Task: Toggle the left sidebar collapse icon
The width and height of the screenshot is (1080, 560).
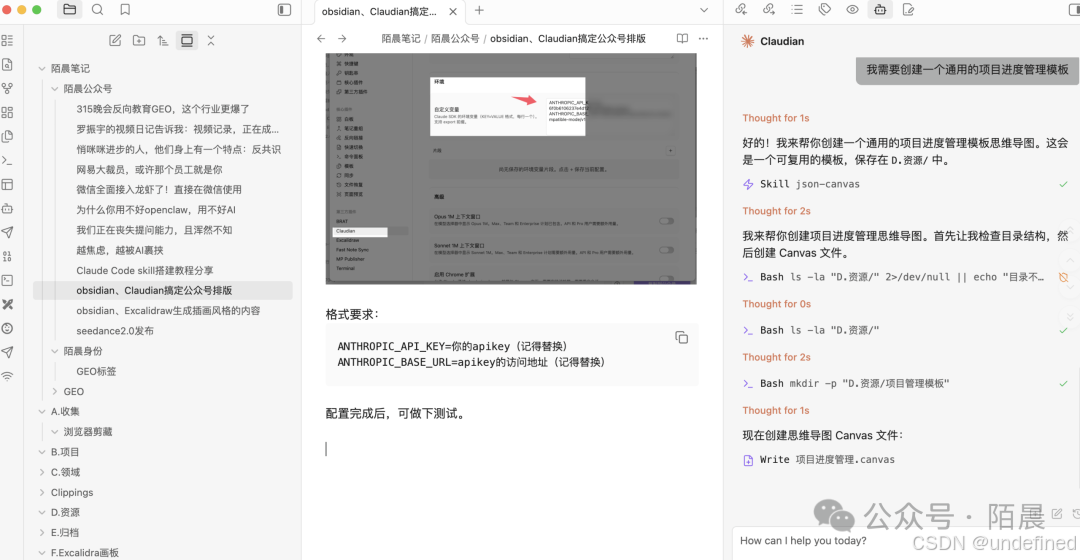Action: click(x=284, y=10)
